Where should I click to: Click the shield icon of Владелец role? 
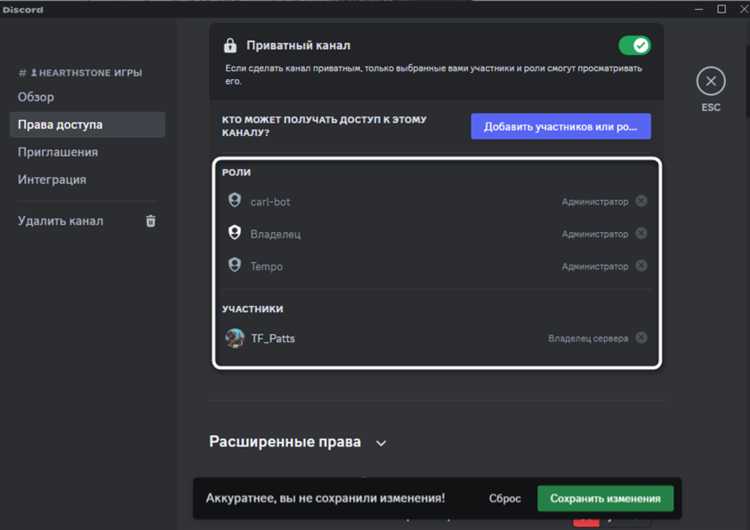(x=234, y=232)
